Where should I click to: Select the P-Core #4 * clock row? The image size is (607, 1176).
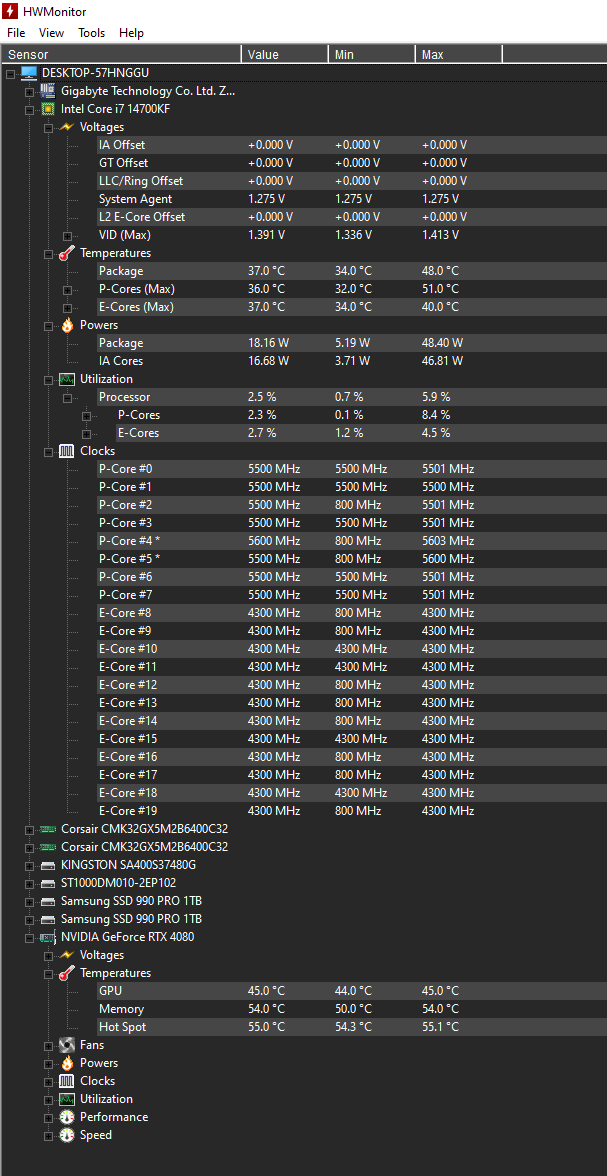tap(351, 541)
